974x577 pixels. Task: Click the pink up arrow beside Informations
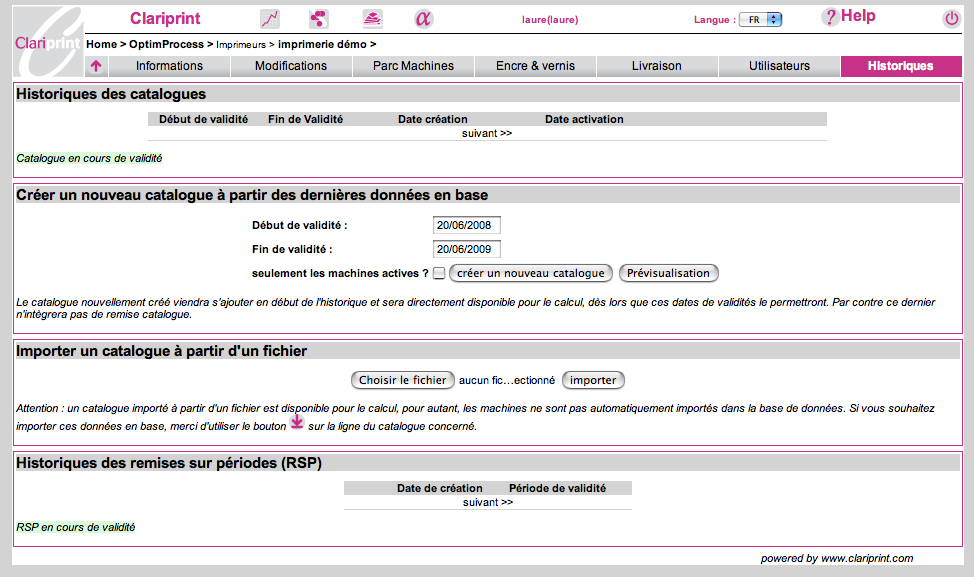pos(96,67)
